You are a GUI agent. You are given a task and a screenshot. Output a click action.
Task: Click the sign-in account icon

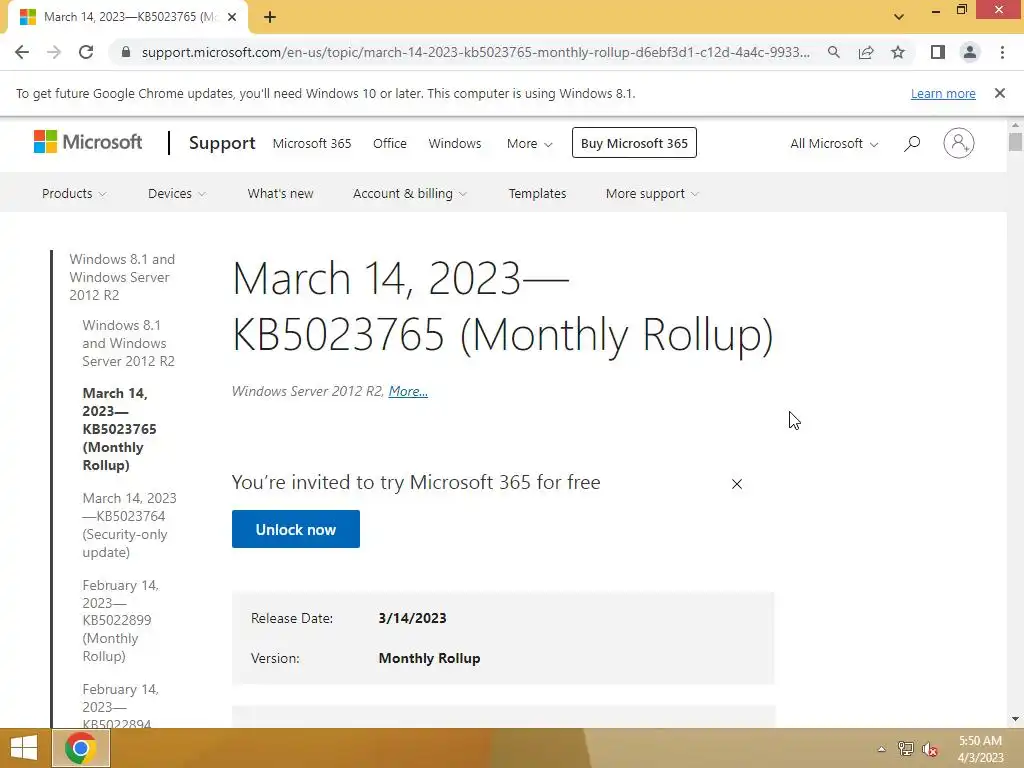coord(959,143)
